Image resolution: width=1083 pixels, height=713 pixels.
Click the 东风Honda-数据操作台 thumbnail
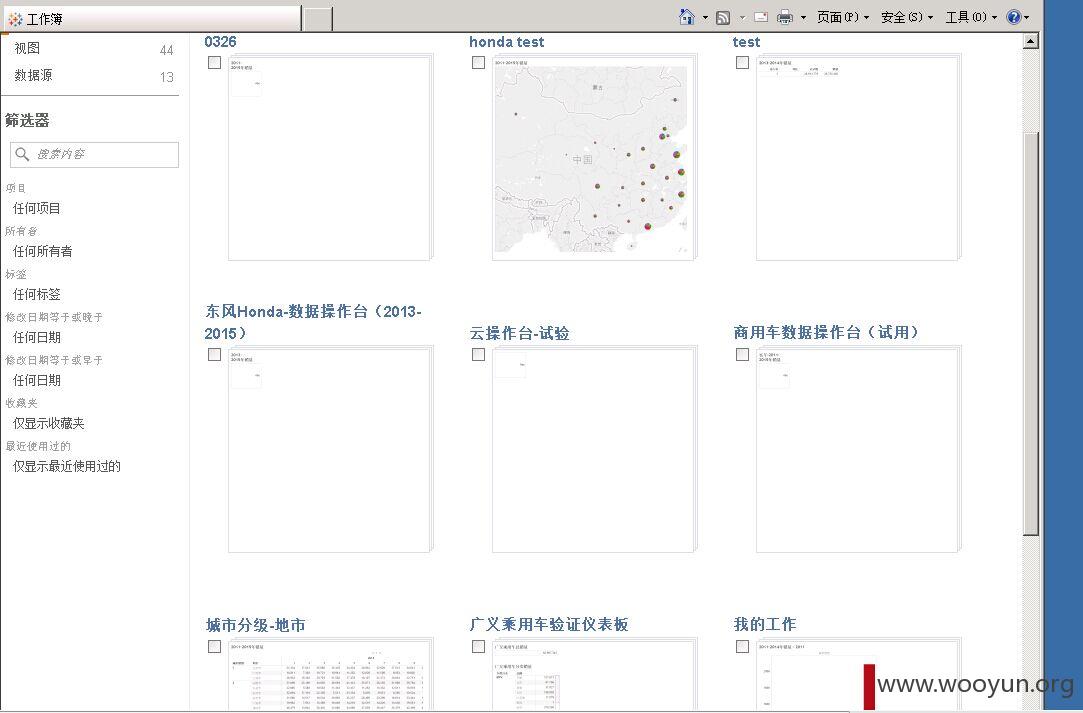coord(329,450)
